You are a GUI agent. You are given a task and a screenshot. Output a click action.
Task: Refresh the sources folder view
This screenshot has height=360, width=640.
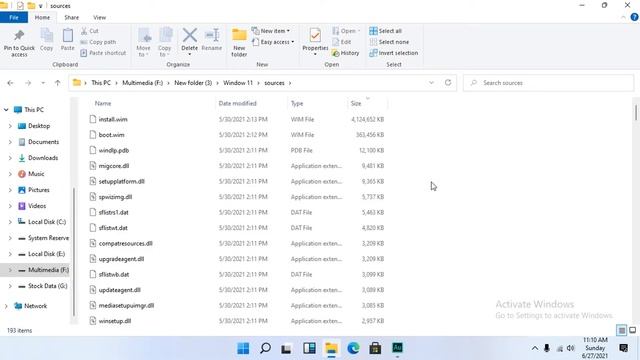pyautogui.click(x=448, y=82)
